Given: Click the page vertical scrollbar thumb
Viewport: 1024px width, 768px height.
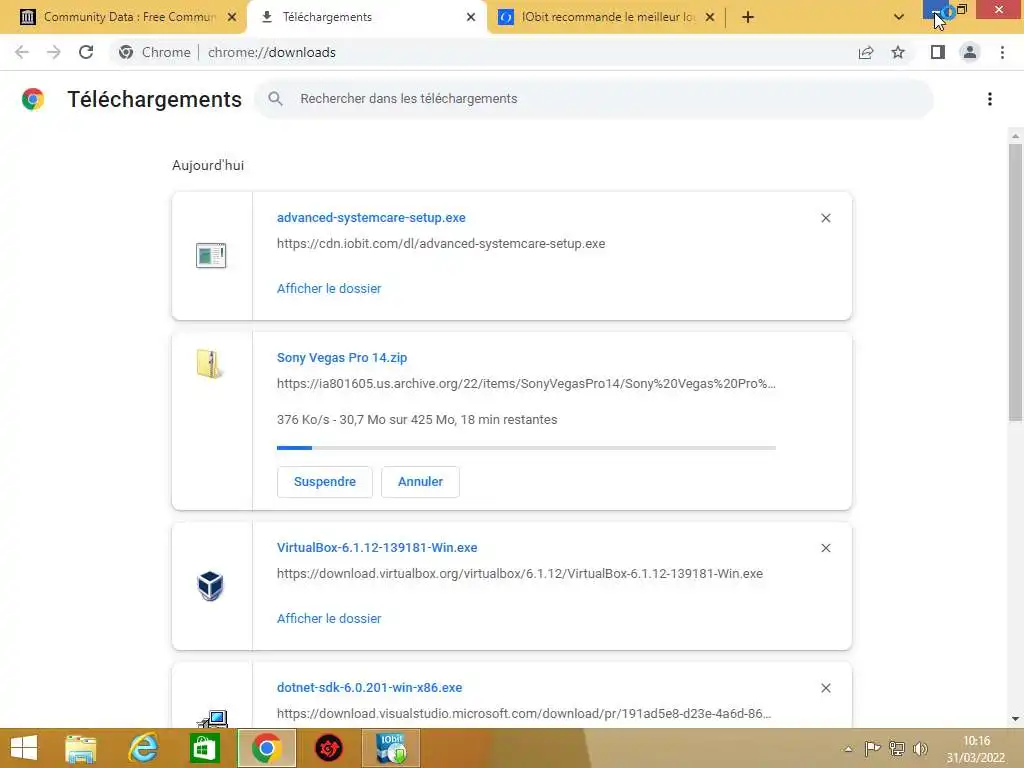Looking at the screenshot, I should (1015, 282).
